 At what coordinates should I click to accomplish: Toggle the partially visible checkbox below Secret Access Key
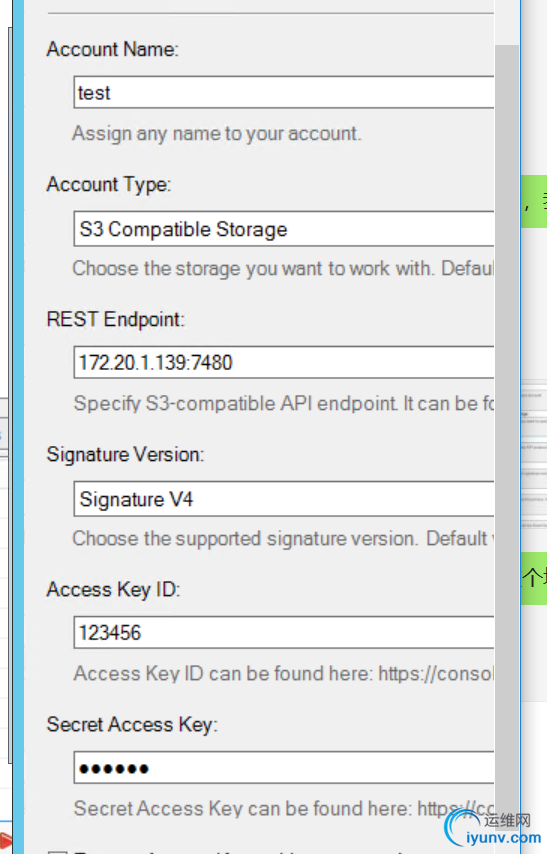point(58,851)
